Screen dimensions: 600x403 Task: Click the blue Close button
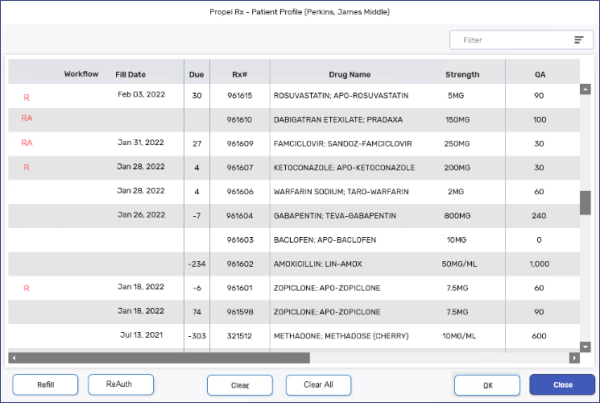(x=562, y=384)
